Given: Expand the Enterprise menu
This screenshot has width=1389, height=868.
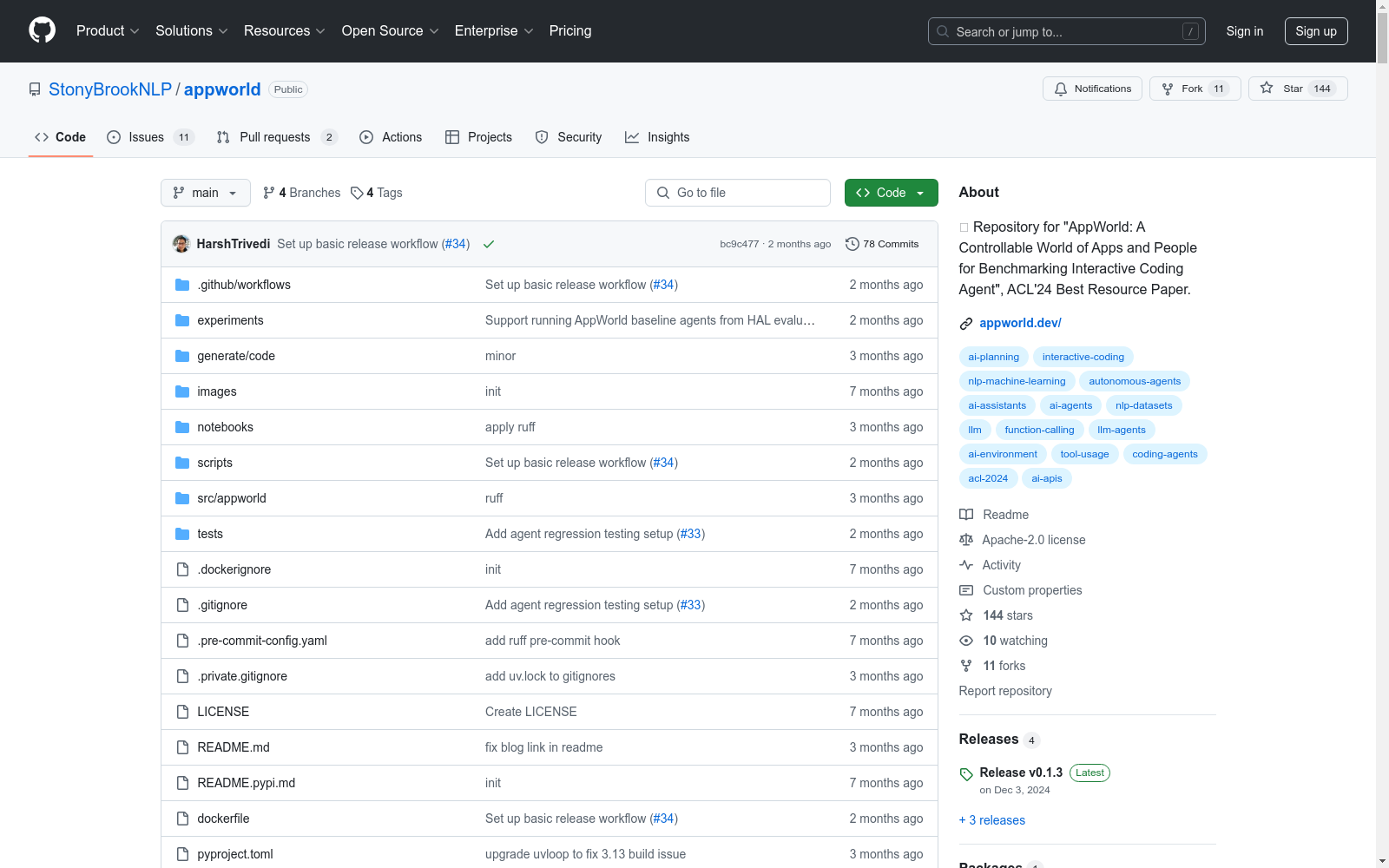Looking at the screenshot, I should pyautogui.click(x=494, y=31).
